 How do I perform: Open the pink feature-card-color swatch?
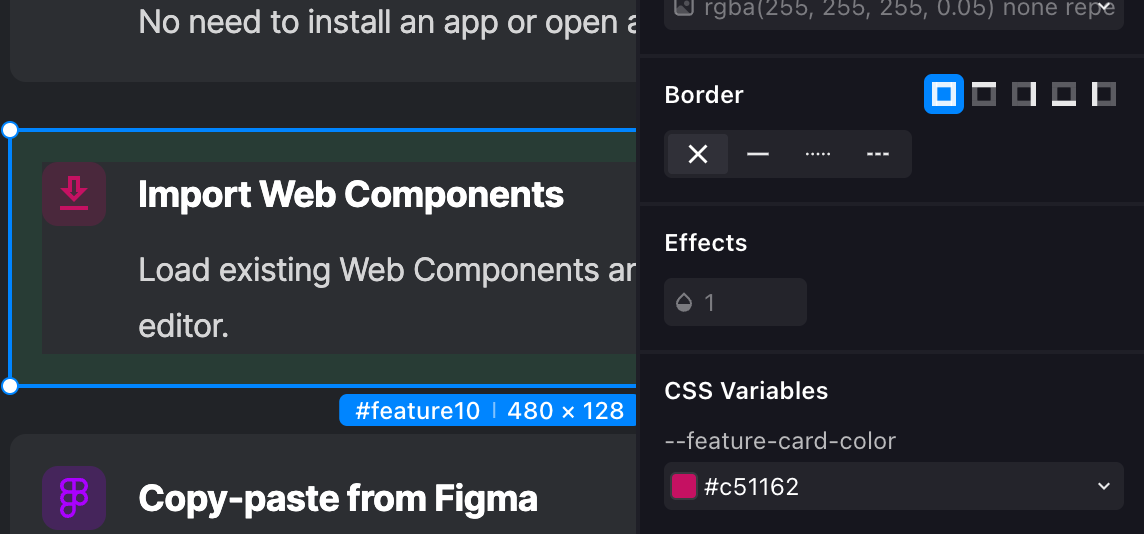684,487
